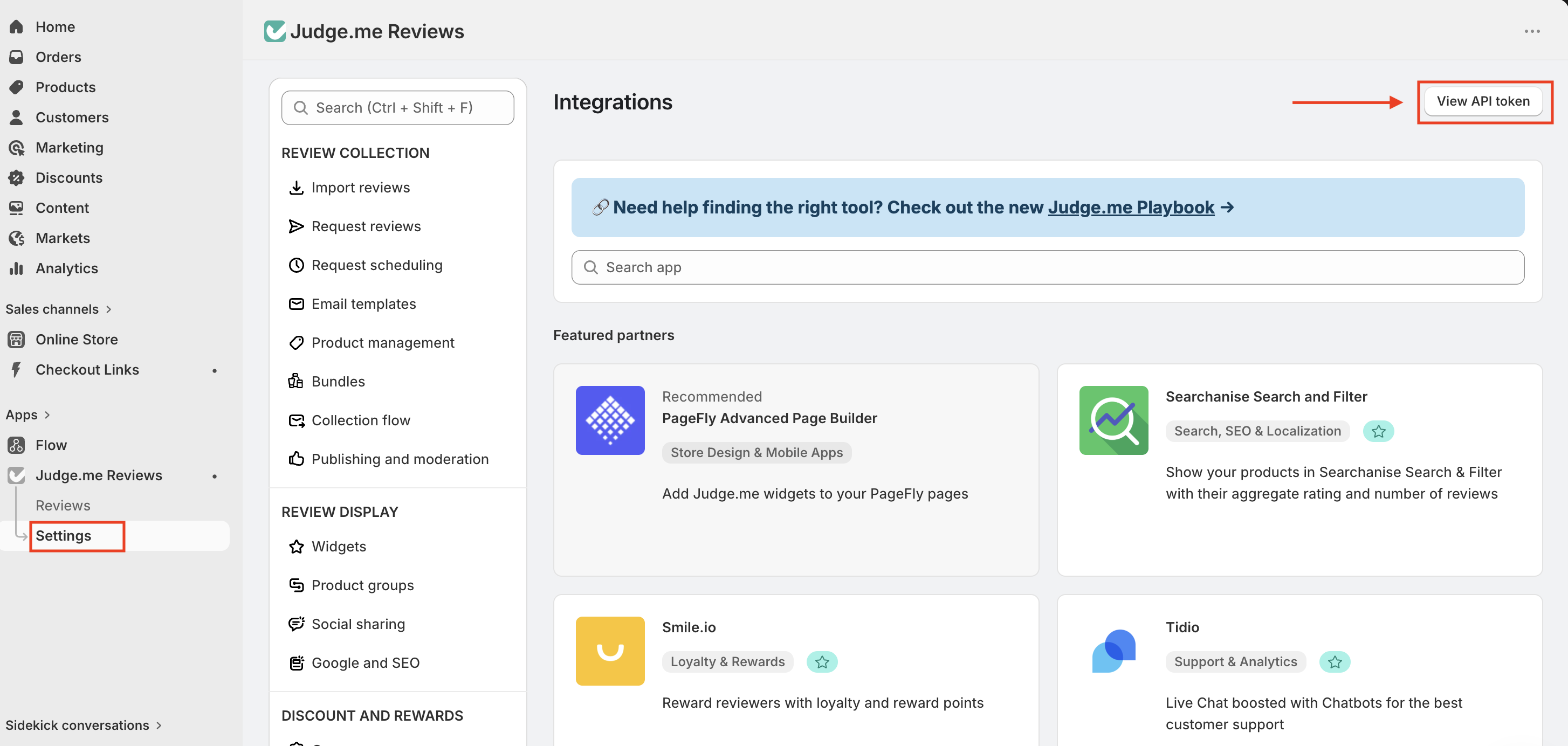Expand the Sales channels section
The width and height of the screenshot is (1568, 746).
click(59, 309)
